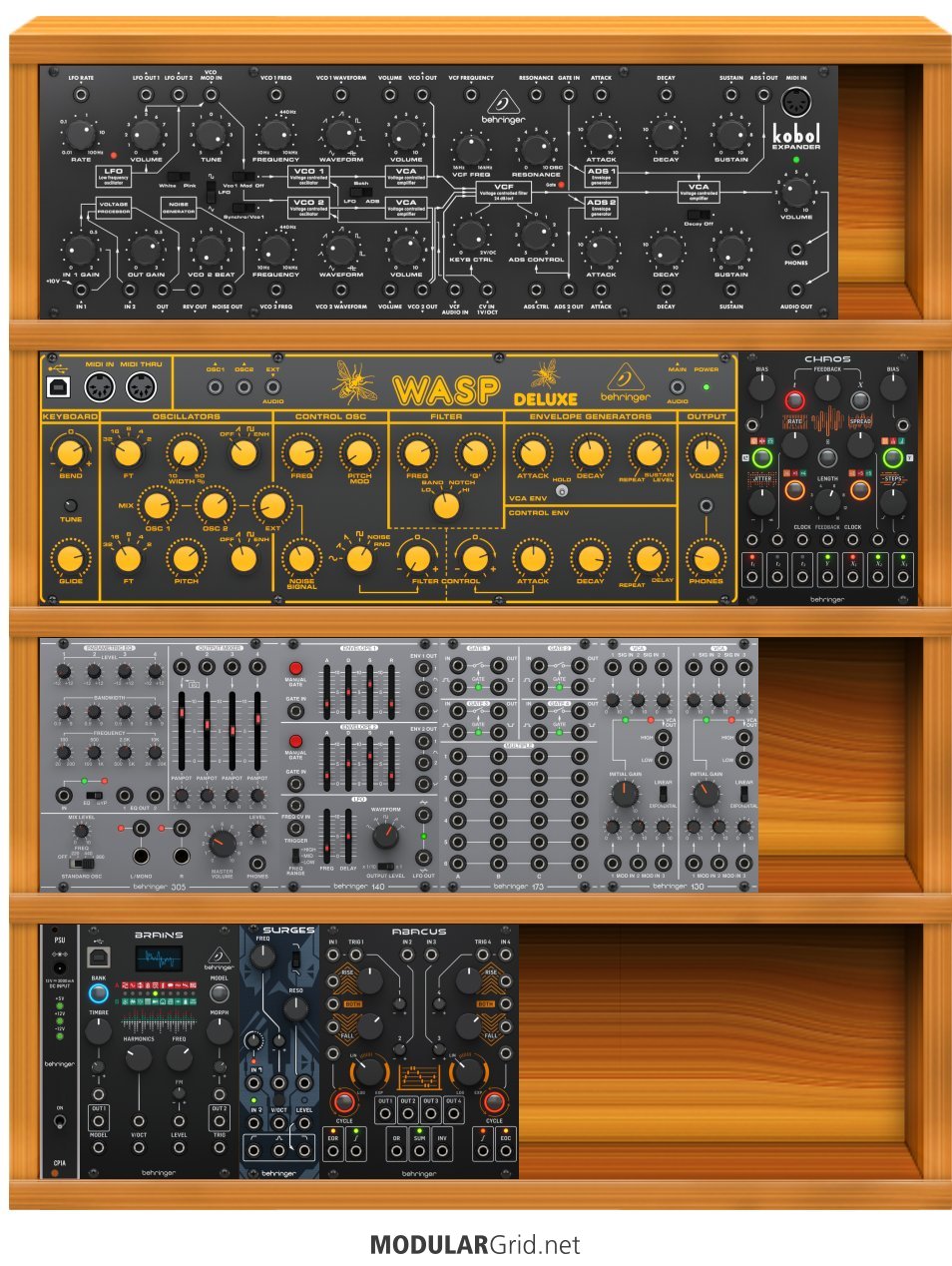952x1266 pixels.
Task: Click the Kobol LFO RATE knob
Action: tap(81, 133)
